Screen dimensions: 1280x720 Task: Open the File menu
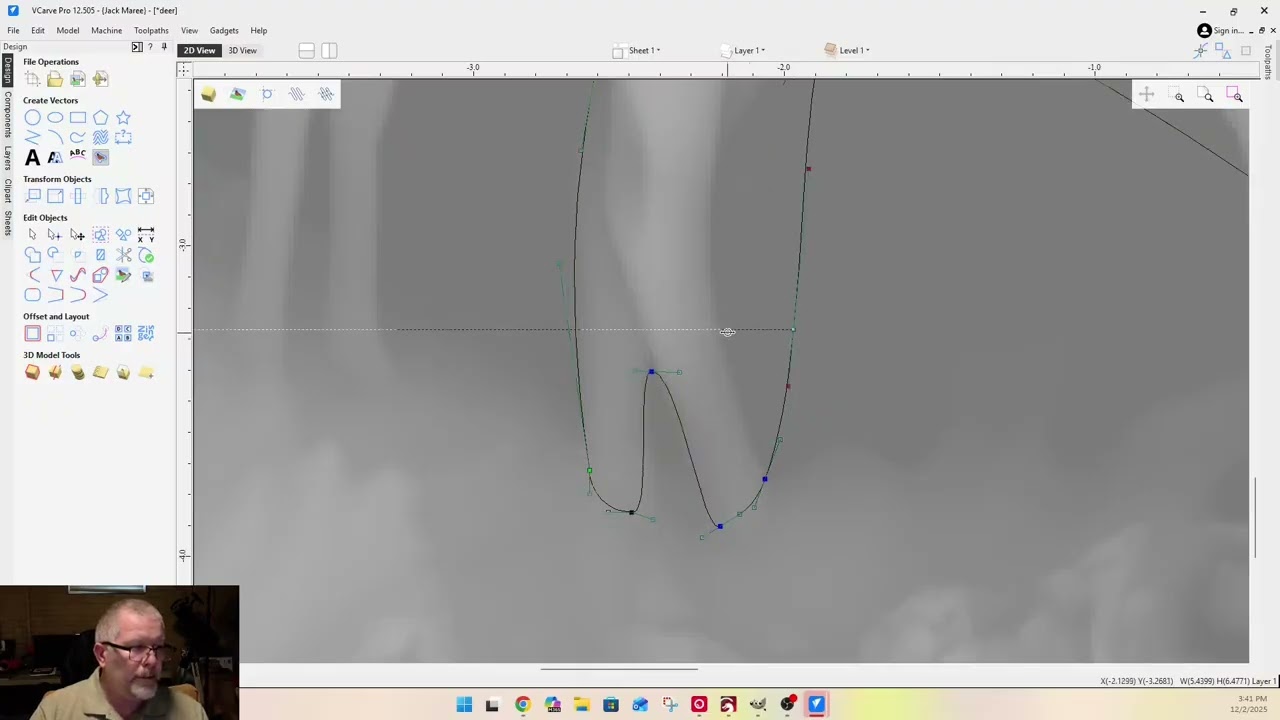point(14,31)
